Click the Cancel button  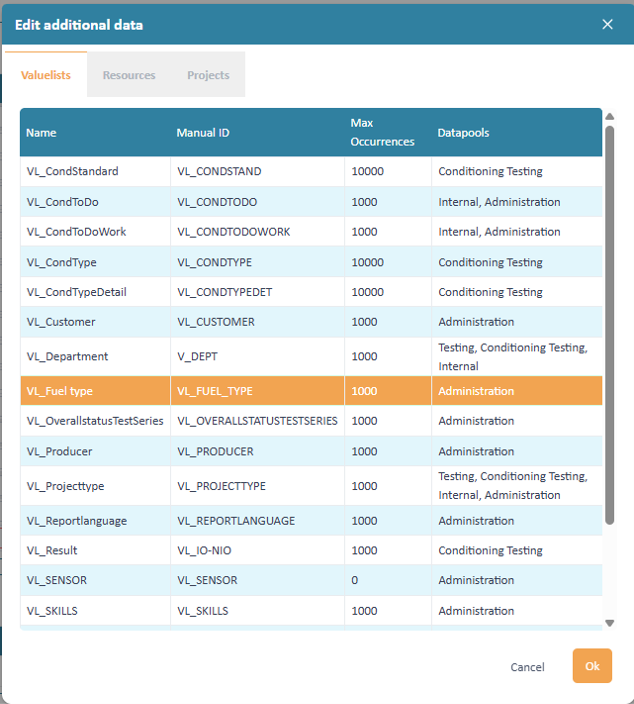pos(527,667)
